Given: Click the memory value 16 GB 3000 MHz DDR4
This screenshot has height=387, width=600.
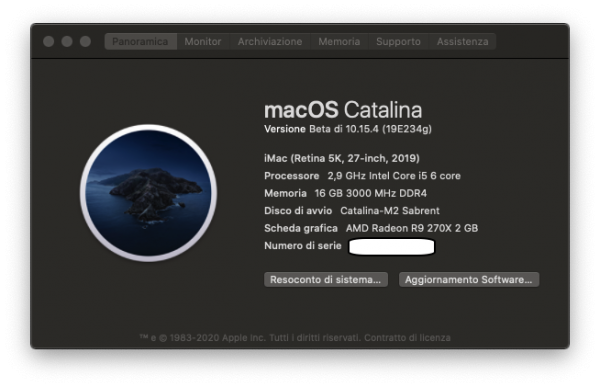Looking at the screenshot, I should tap(370, 193).
